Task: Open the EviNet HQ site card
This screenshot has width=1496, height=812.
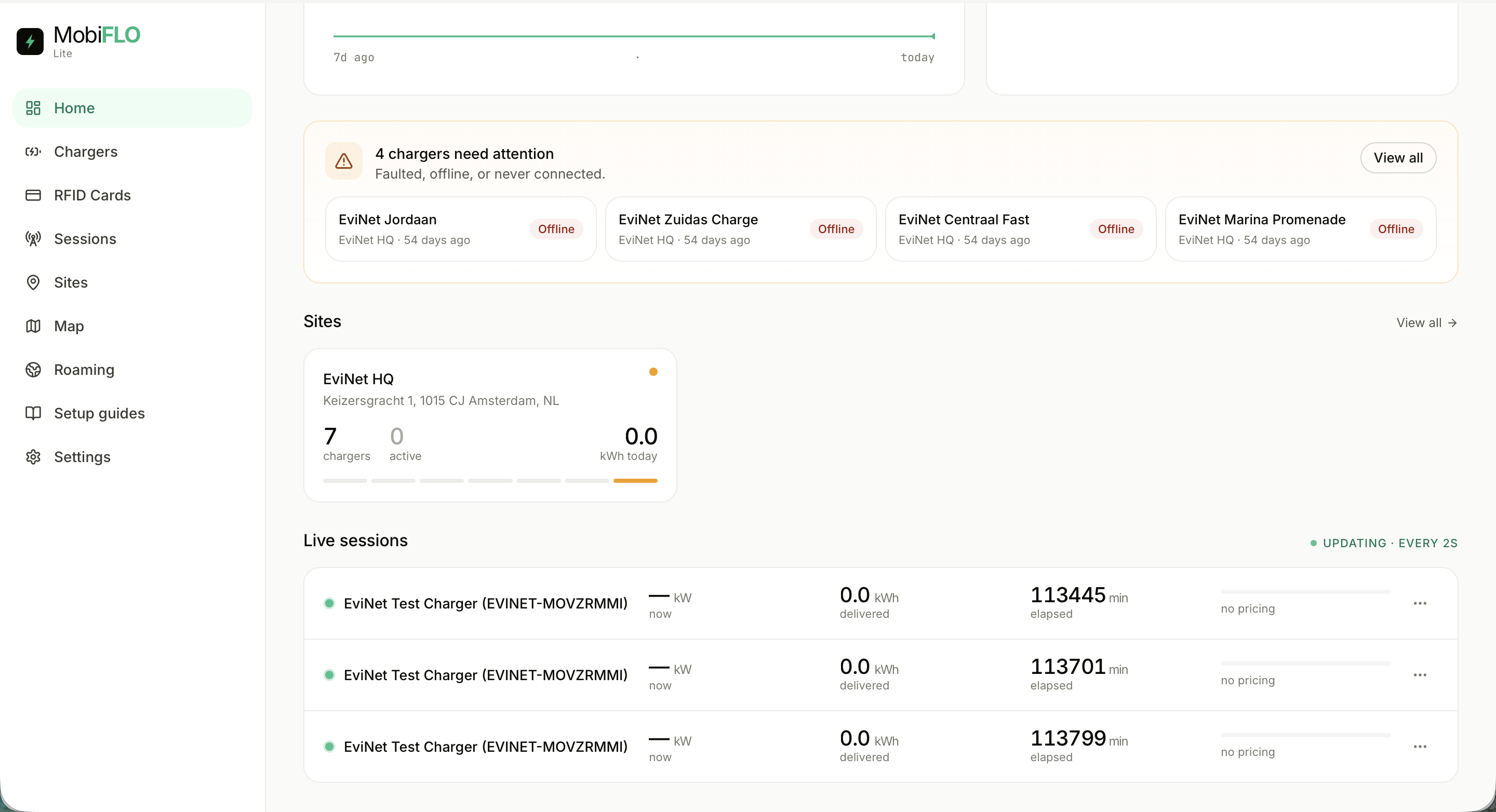Action: (490, 425)
